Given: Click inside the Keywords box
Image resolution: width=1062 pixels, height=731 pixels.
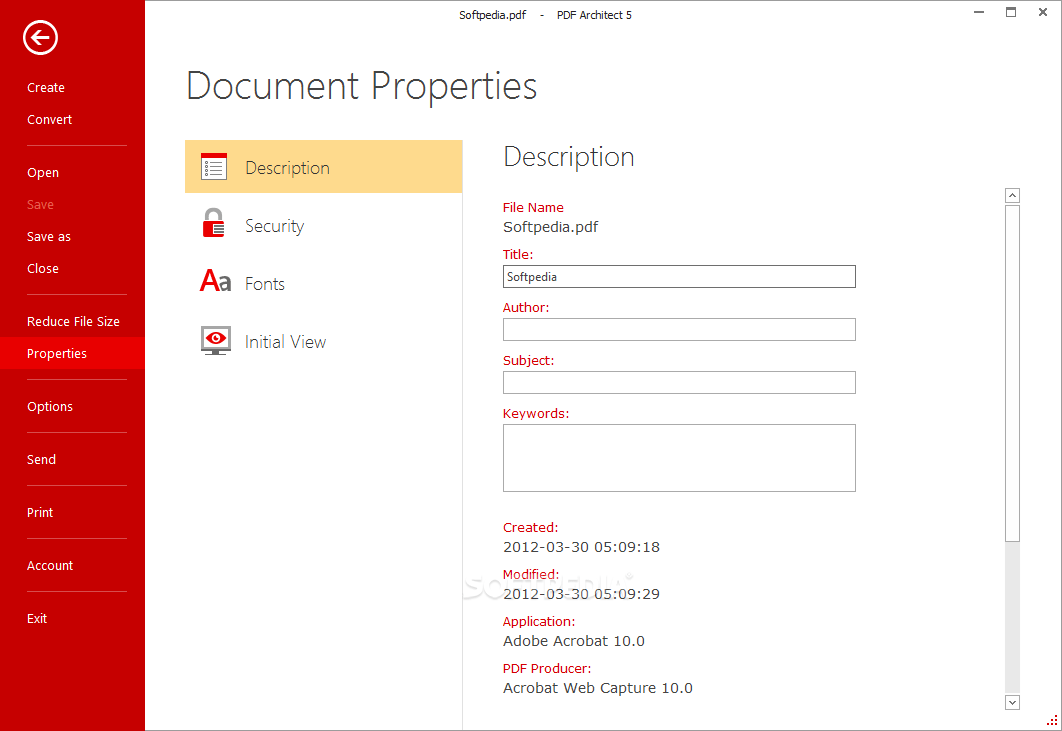Looking at the screenshot, I should point(679,457).
